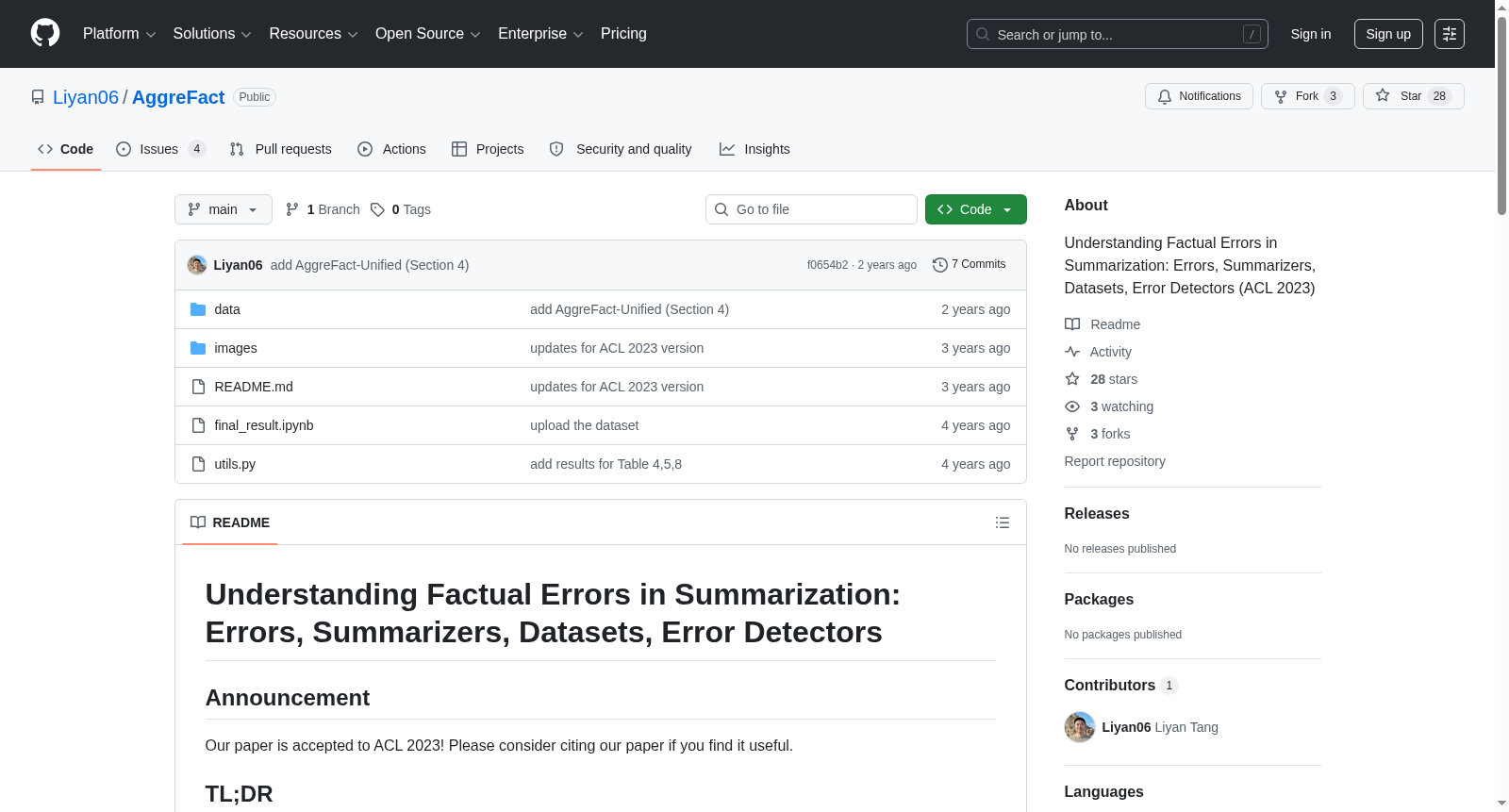Click the images folder icon
The width and height of the screenshot is (1509, 812).
198,348
